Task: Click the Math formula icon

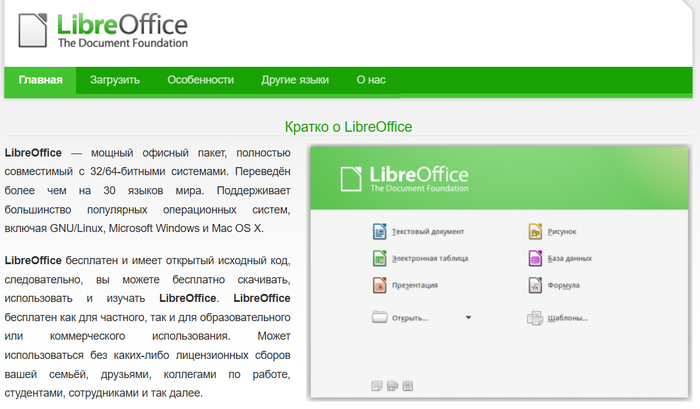Action: pyautogui.click(x=535, y=285)
